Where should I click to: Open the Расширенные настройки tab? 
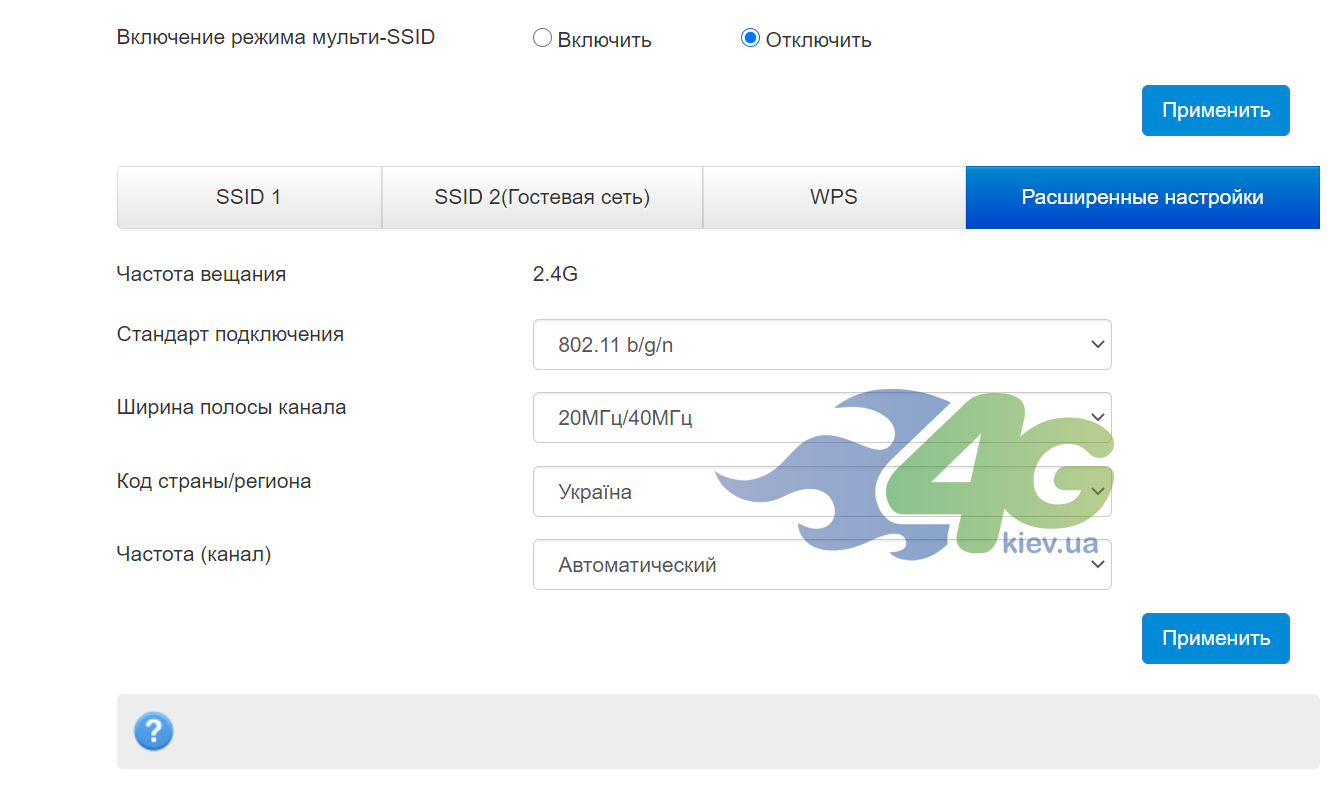point(1143,197)
